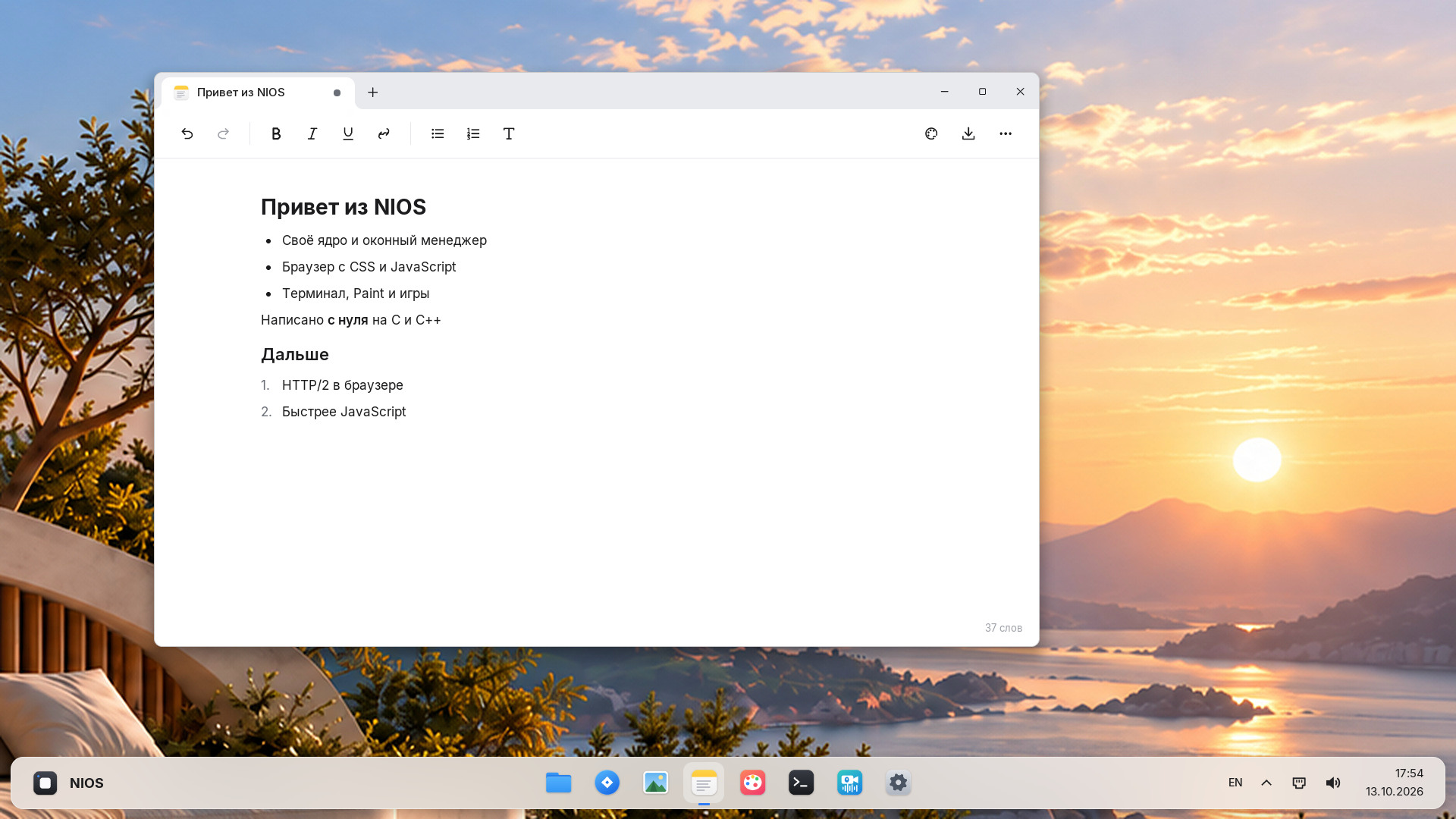Toggle bulleted list formatting
Viewport: 1456px width, 819px height.
(438, 133)
